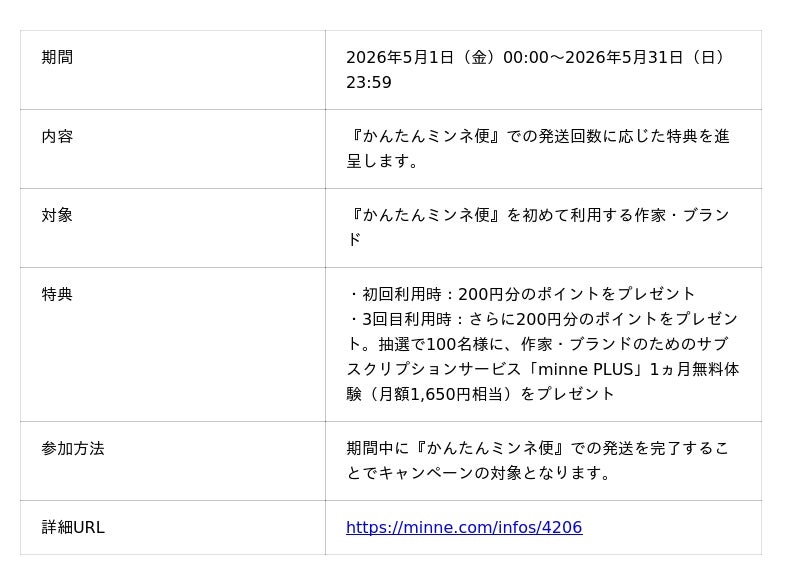Click the 特典 row label
The height and width of the screenshot is (585, 800).
tap(57, 294)
